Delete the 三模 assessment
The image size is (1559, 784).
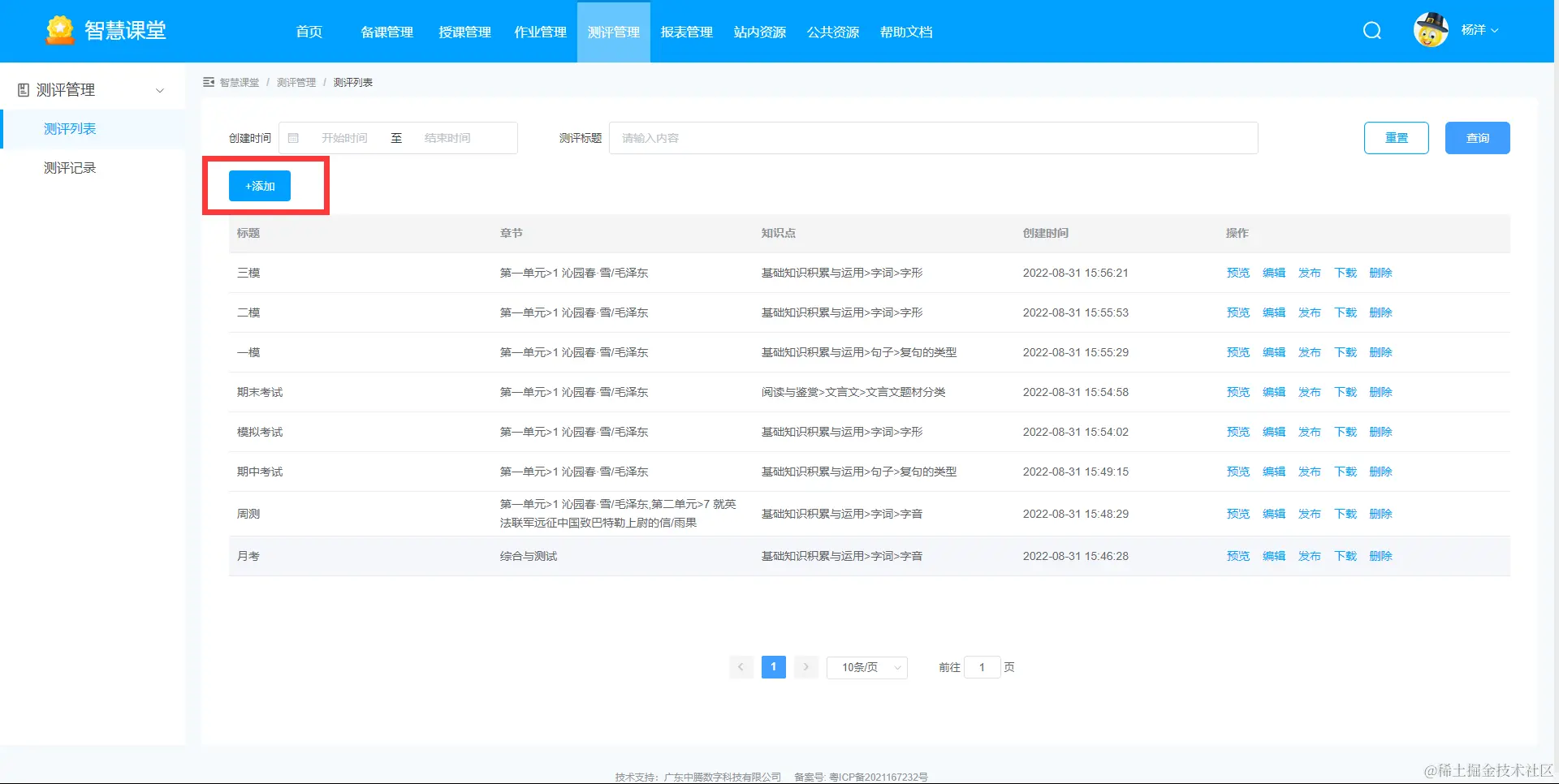pyautogui.click(x=1381, y=273)
